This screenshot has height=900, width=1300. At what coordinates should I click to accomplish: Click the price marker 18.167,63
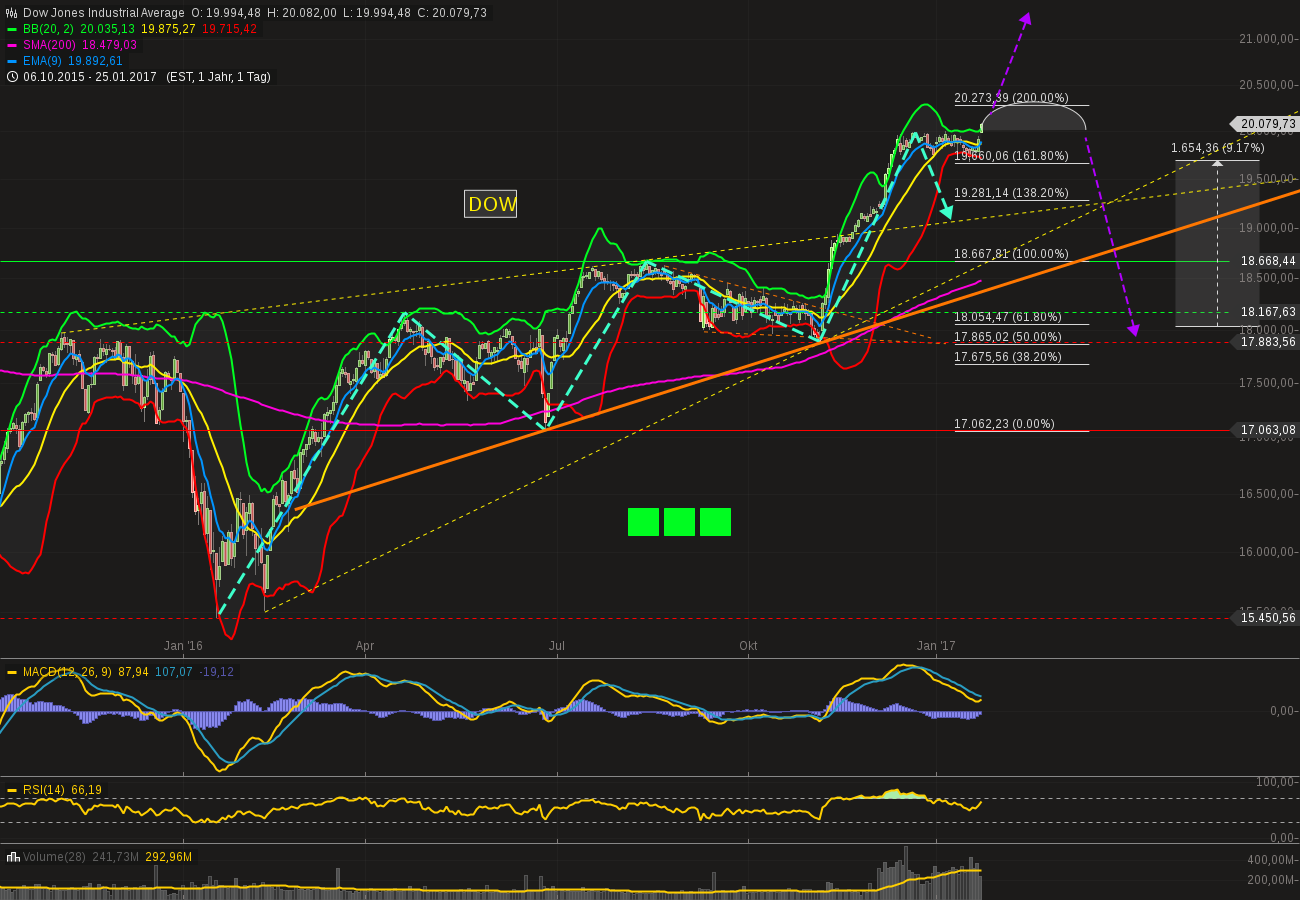(x=1267, y=312)
